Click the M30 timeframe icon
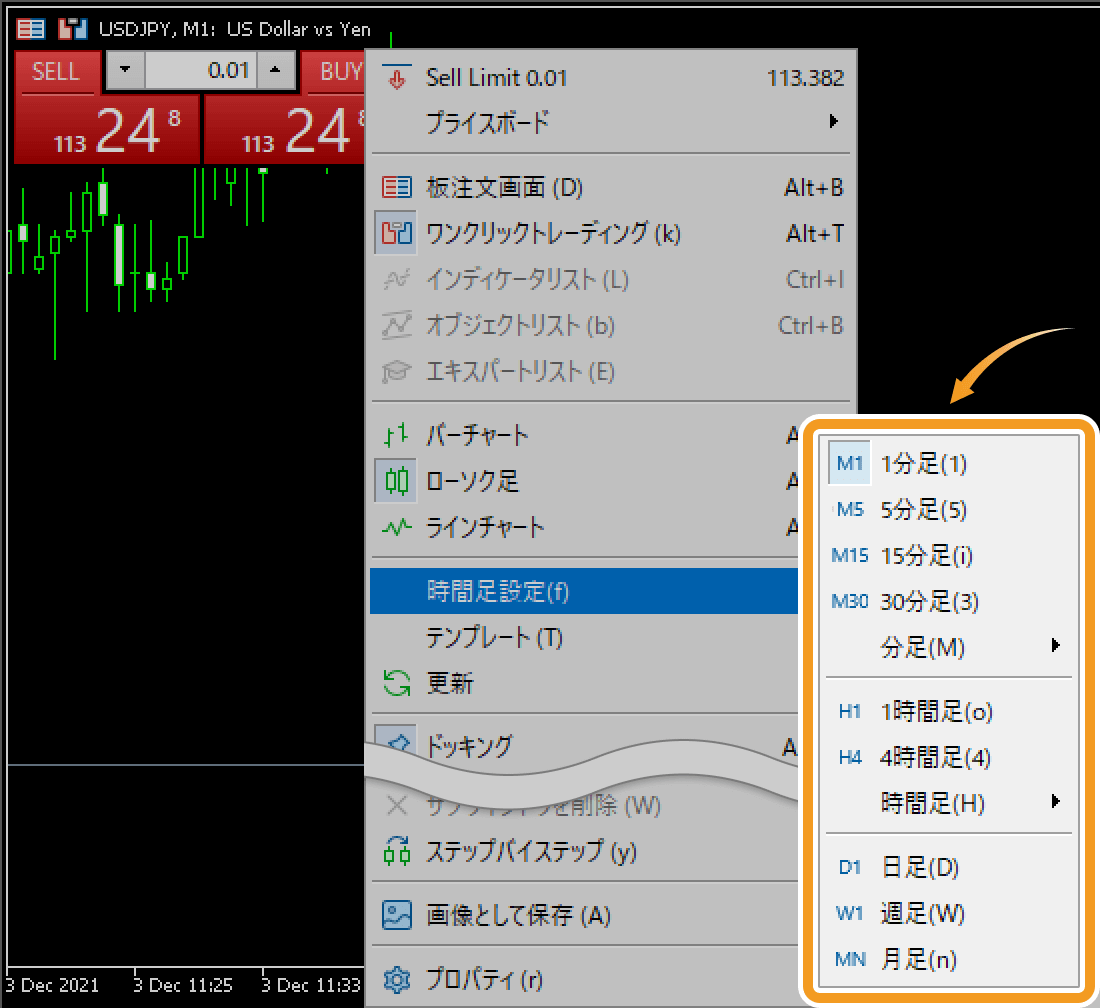Screen dimensions: 1100x1008 pyautogui.click(x=850, y=601)
